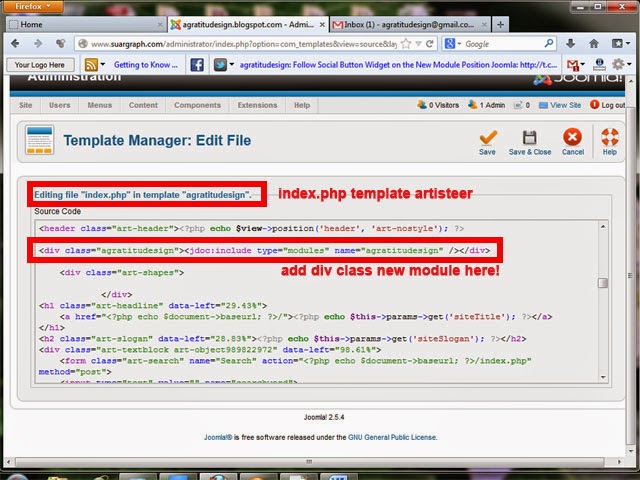Open the Users menu

(60, 105)
